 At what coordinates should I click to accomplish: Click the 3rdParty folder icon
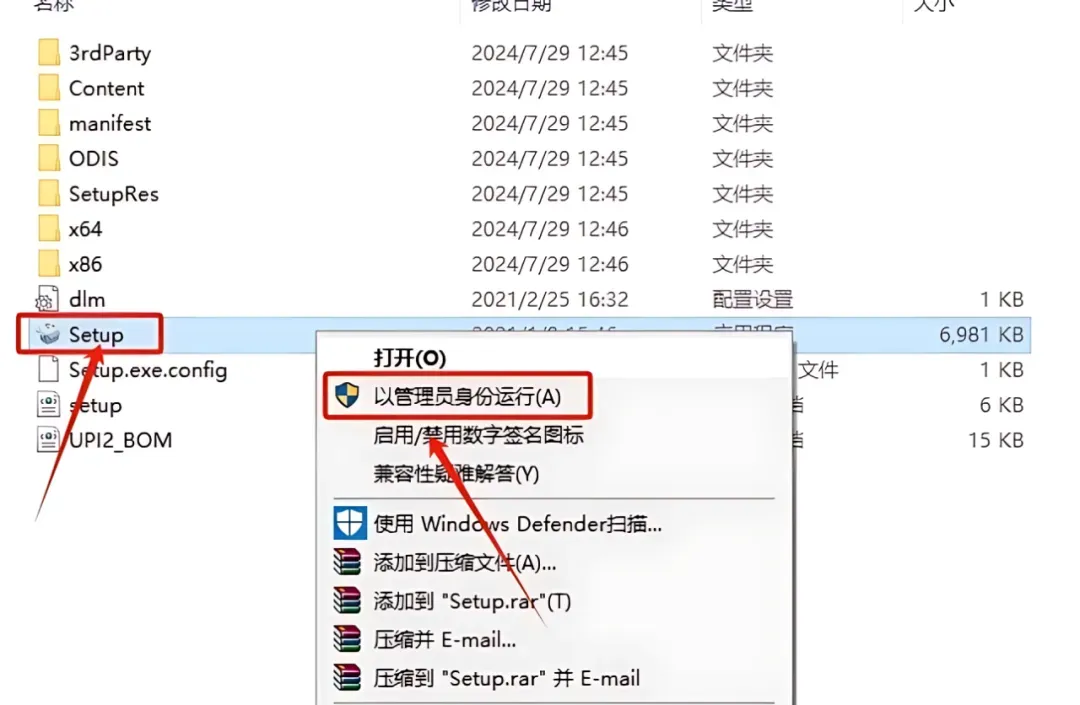tap(49, 52)
